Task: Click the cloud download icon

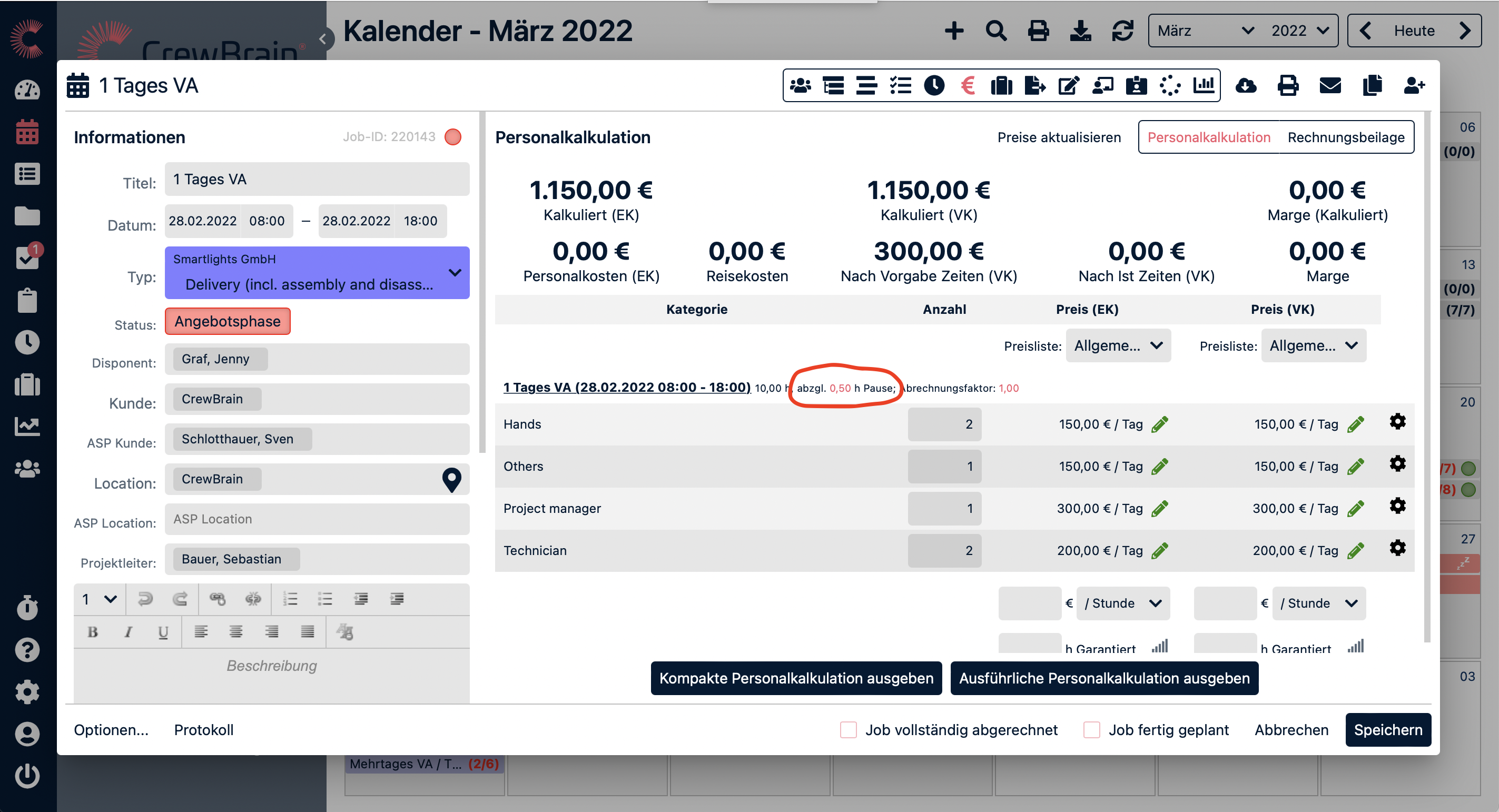Action: point(1245,86)
